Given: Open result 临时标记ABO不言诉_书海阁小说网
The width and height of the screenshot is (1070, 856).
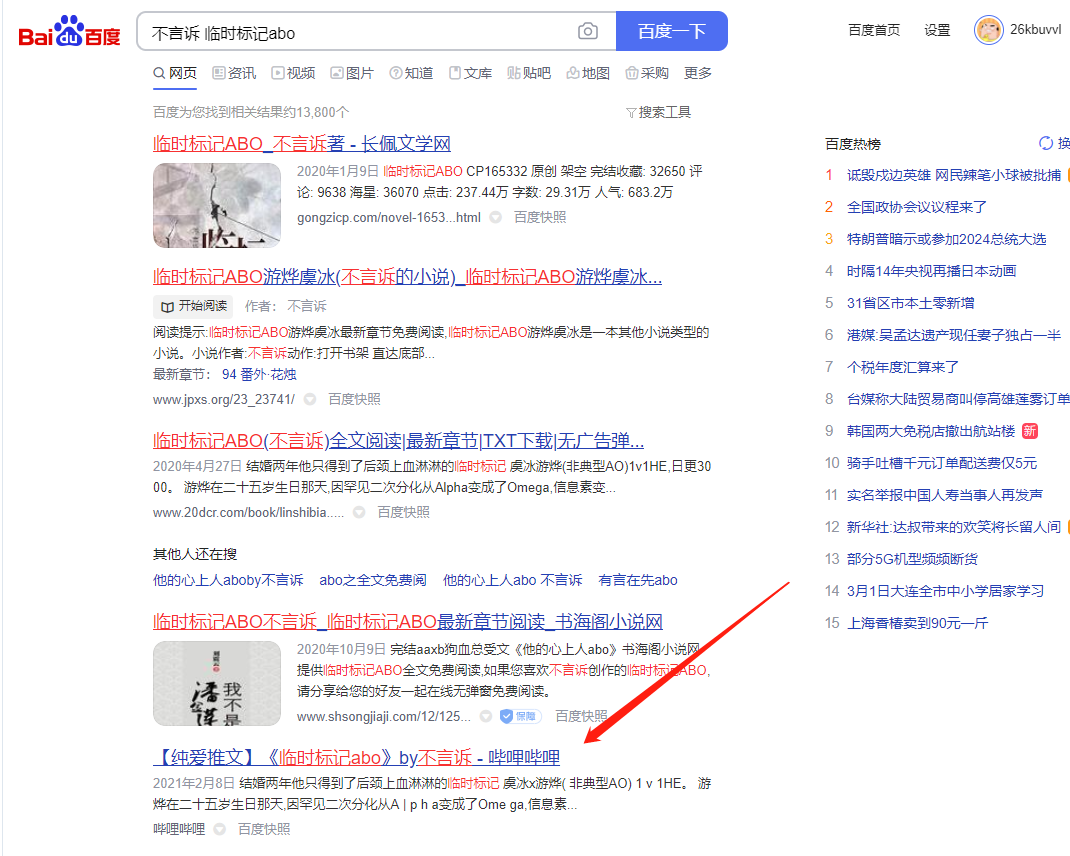Looking at the screenshot, I should (x=408, y=621).
